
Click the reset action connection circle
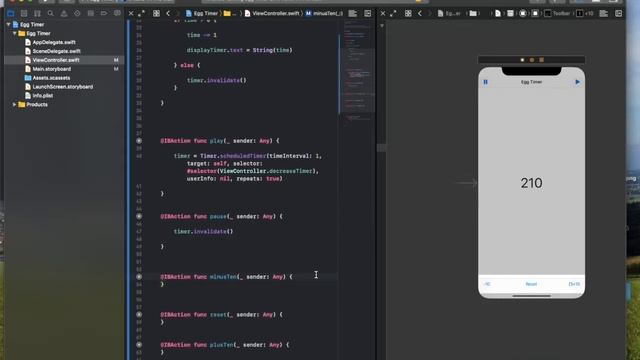click(139, 315)
